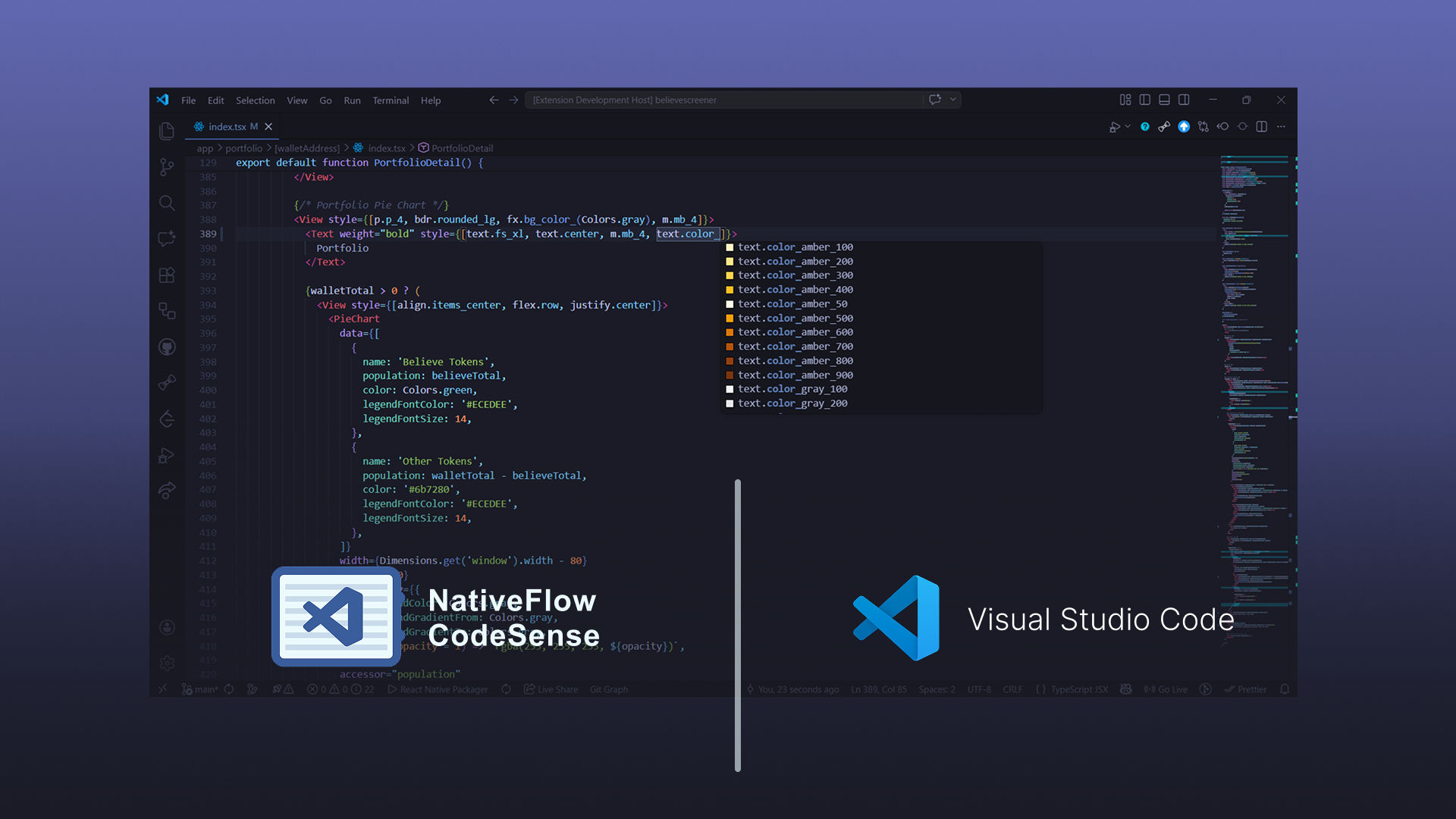
Task: Click the compare changes icon in the editor toolbar
Action: (1203, 127)
